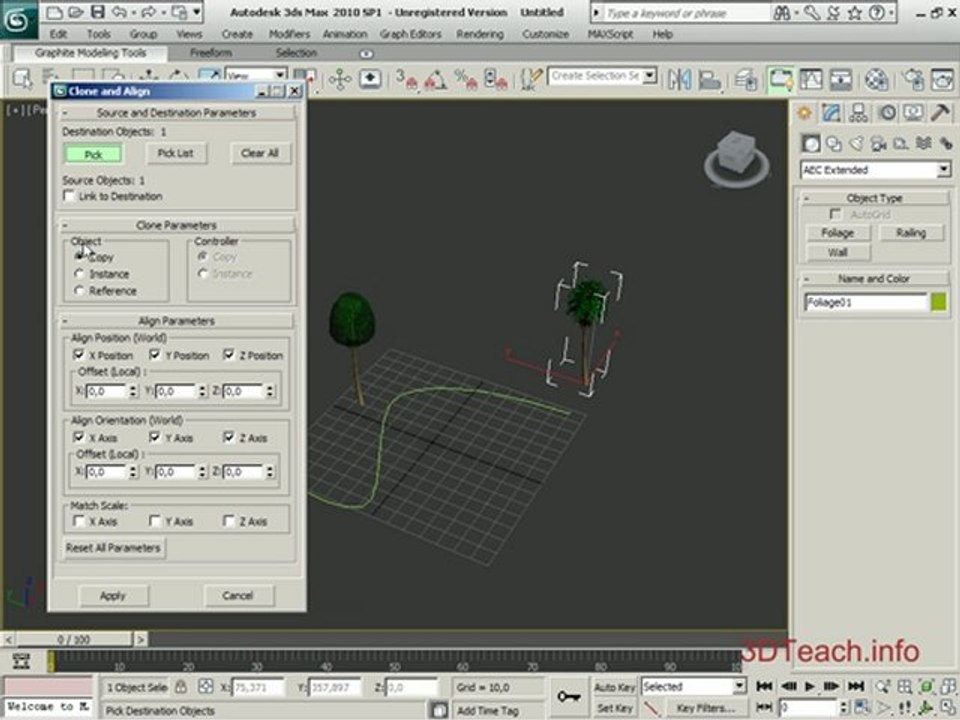Select the Lights category icon
The height and width of the screenshot is (720, 960).
pos(856,144)
